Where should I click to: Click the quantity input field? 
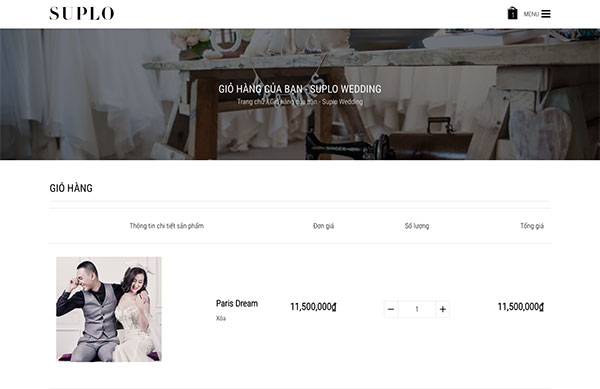coord(417,309)
